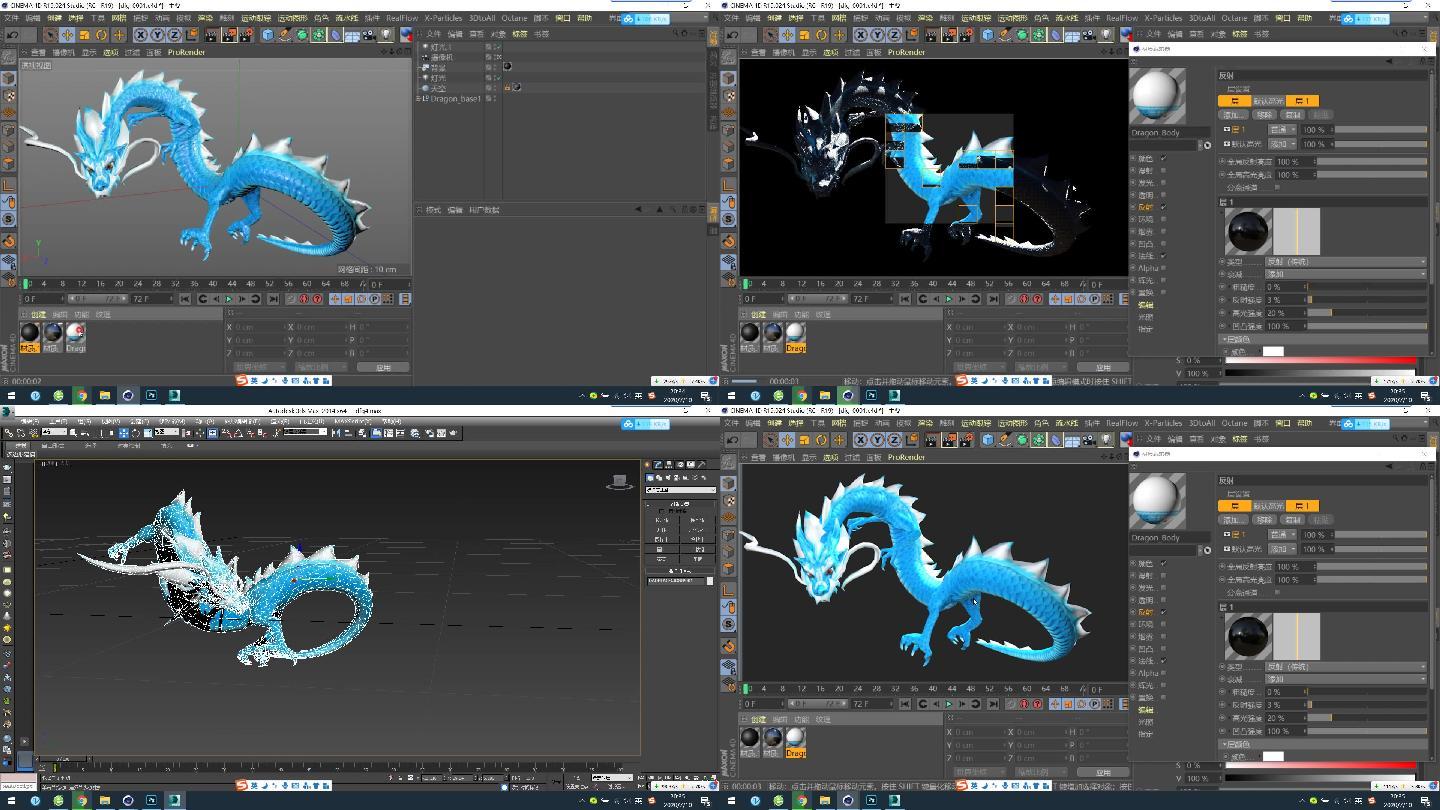Open 类型 dropdown in bottom-right material editor
Image resolution: width=1440 pixels, height=810 pixels.
(1346, 666)
